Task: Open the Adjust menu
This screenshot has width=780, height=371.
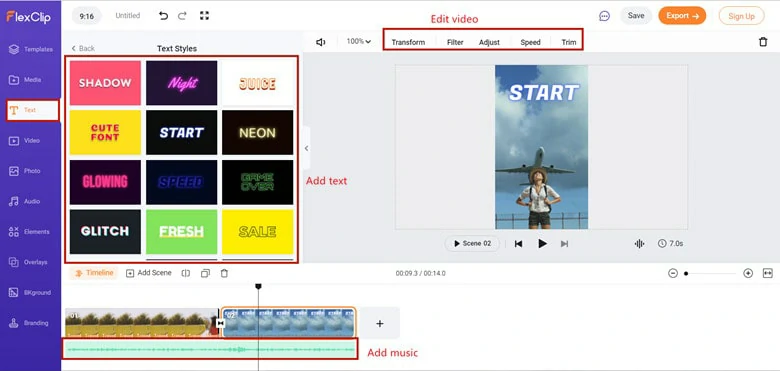Action: [489, 42]
